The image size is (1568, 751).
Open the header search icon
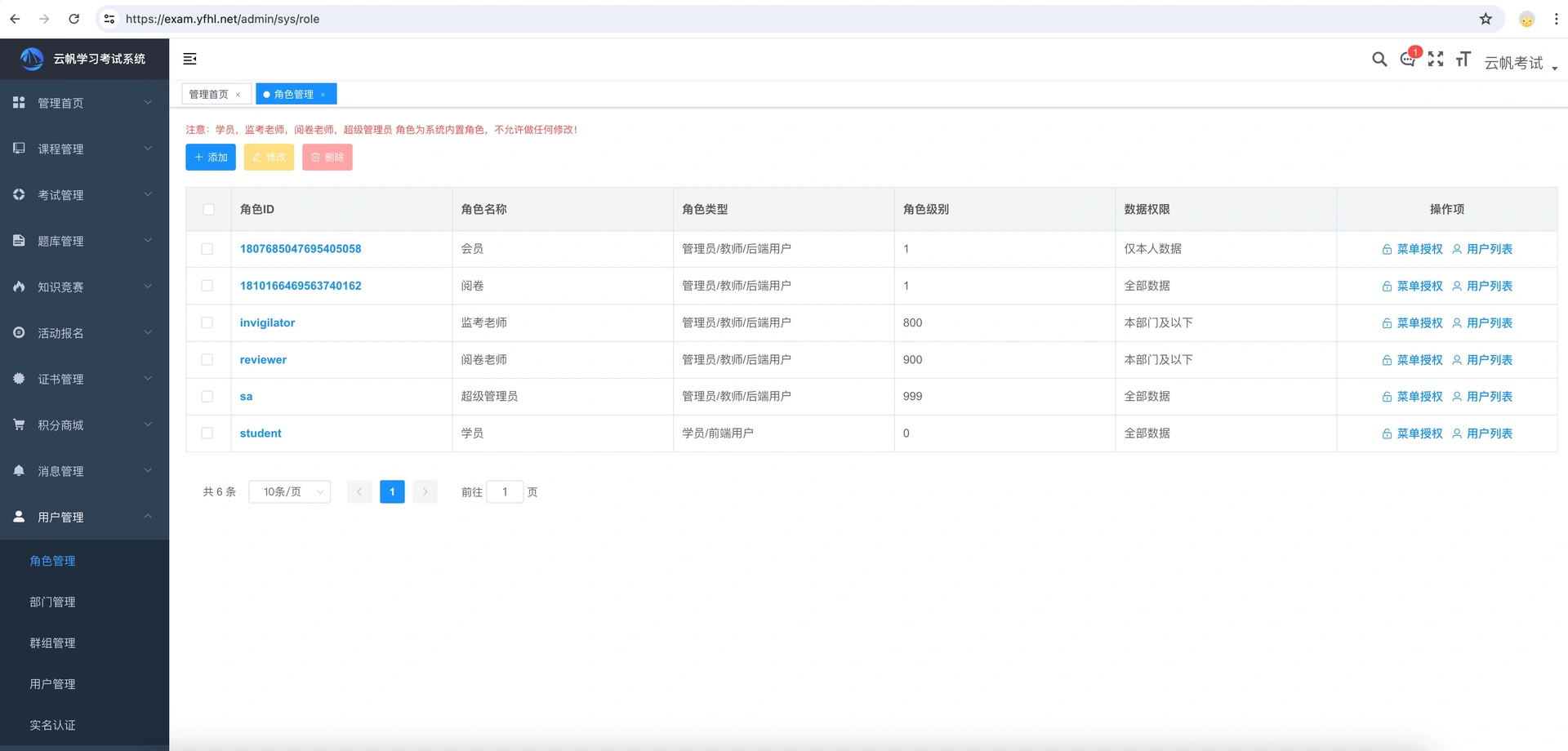click(x=1379, y=59)
